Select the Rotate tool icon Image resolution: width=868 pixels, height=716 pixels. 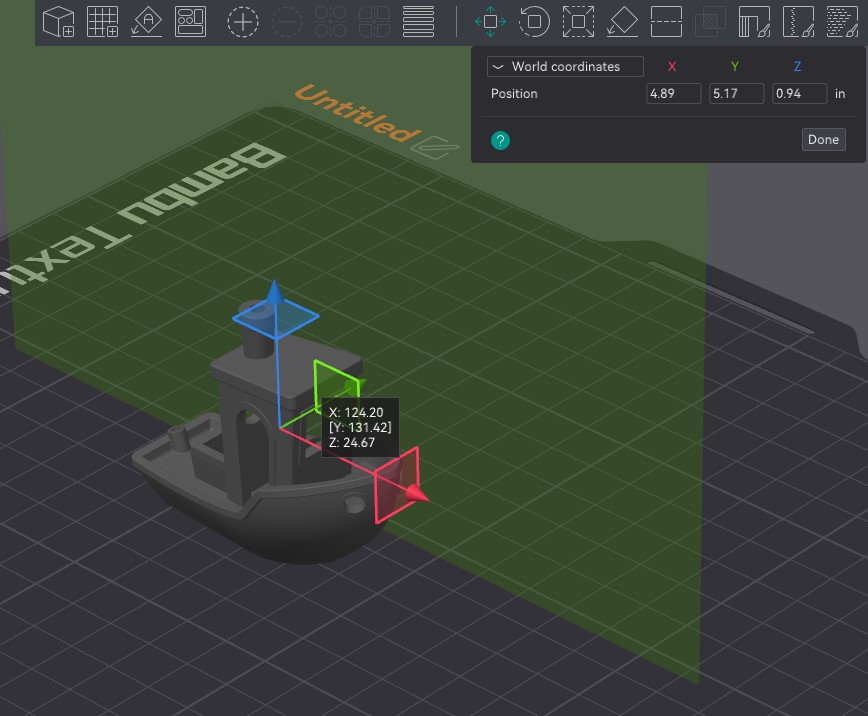[534, 22]
